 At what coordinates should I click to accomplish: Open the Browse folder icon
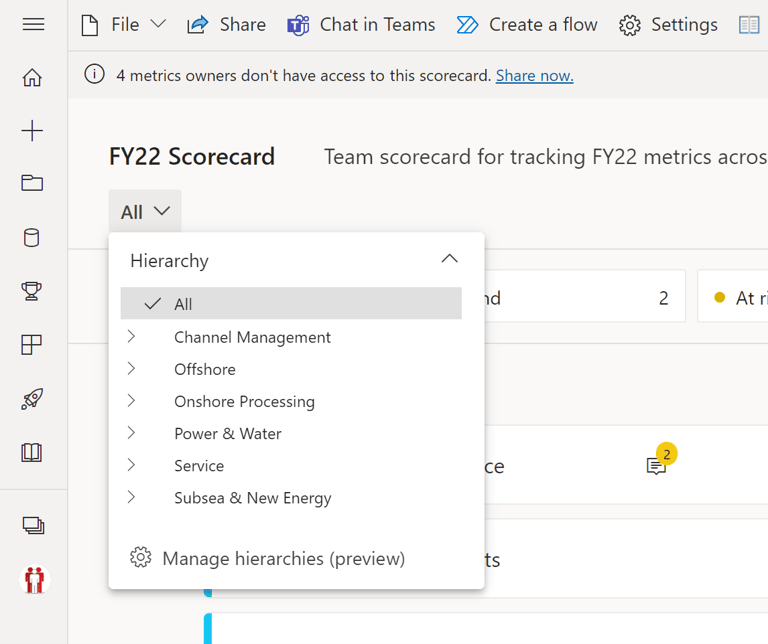point(32,183)
